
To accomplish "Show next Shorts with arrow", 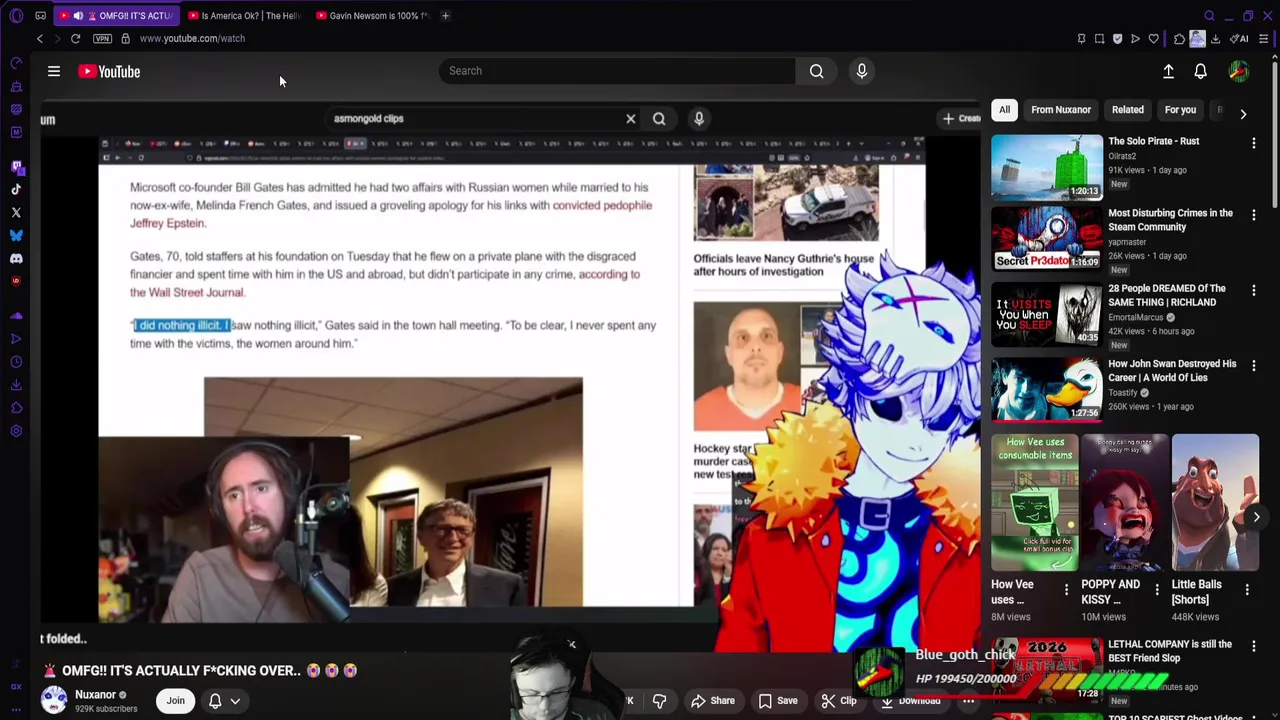I will [1256, 517].
